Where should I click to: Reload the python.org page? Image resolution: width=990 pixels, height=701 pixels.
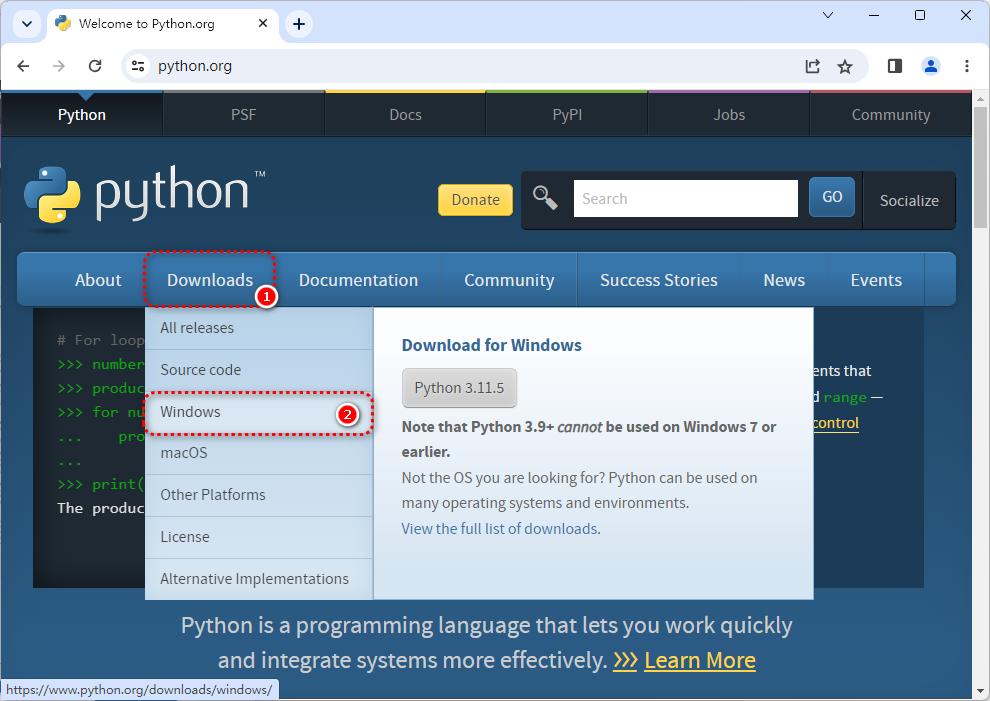pyautogui.click(x=95, y=66)
